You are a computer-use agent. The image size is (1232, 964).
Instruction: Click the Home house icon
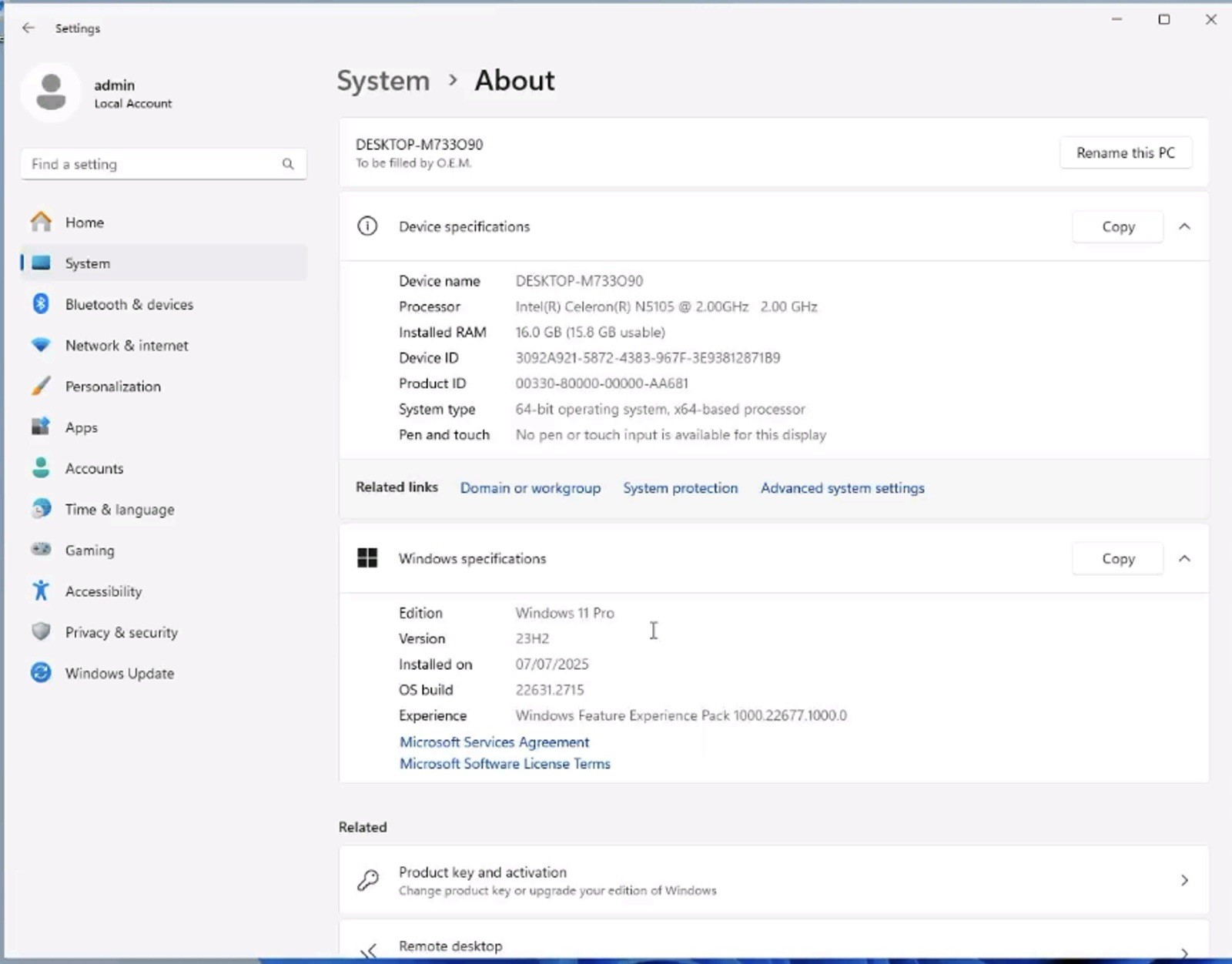click(41, 222)
